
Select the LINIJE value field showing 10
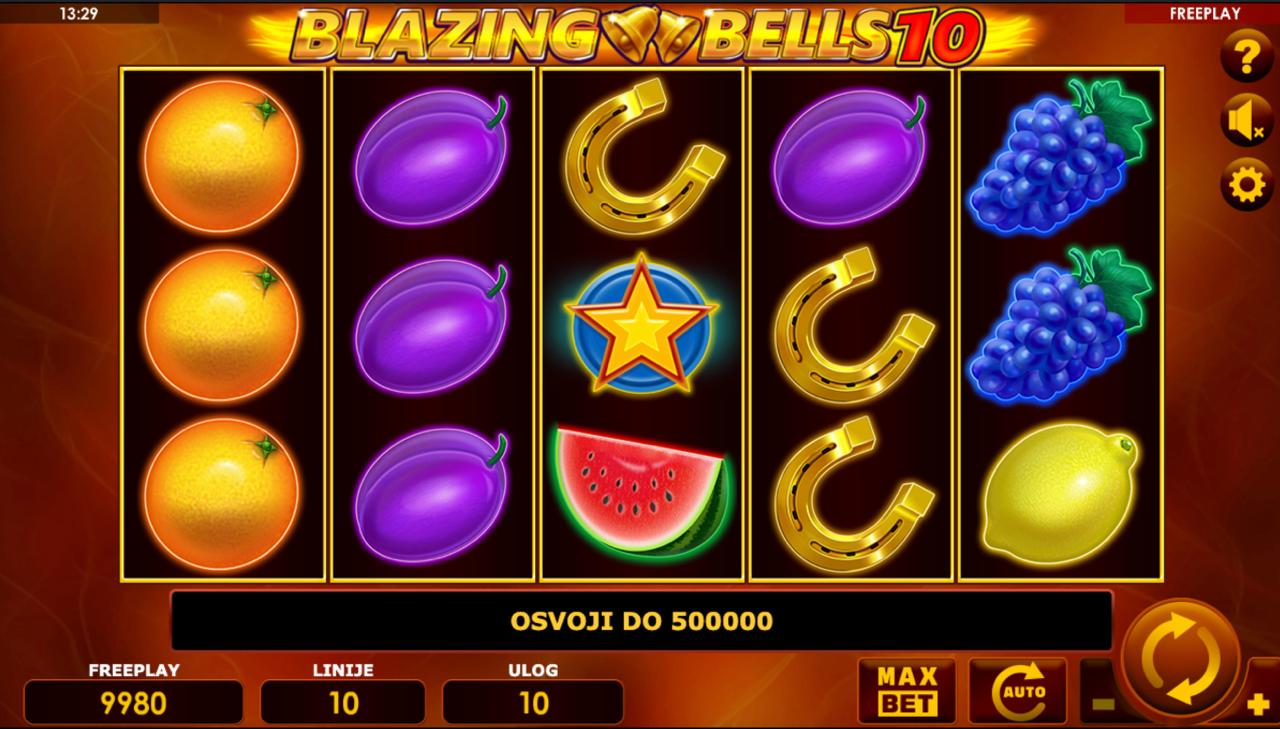click(x=343, y=702)
